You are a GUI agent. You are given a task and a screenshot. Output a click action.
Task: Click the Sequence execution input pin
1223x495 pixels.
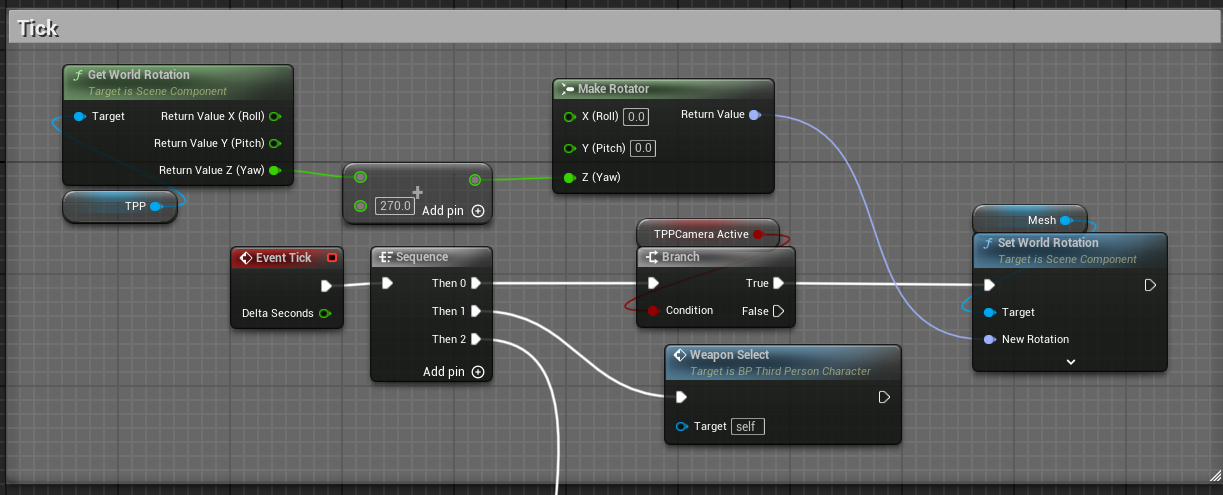coord(387,283)
